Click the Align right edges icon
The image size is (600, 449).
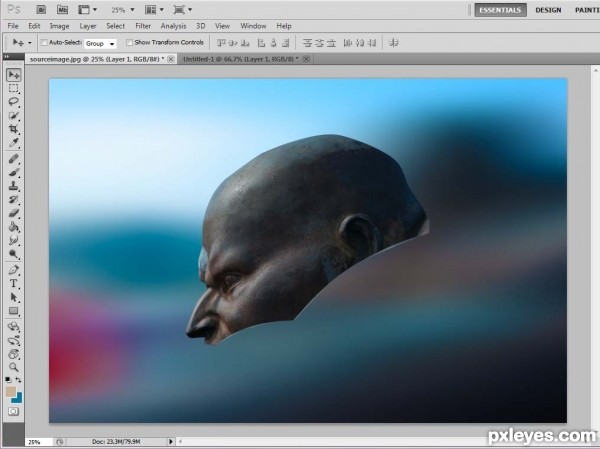coord(285,43)
